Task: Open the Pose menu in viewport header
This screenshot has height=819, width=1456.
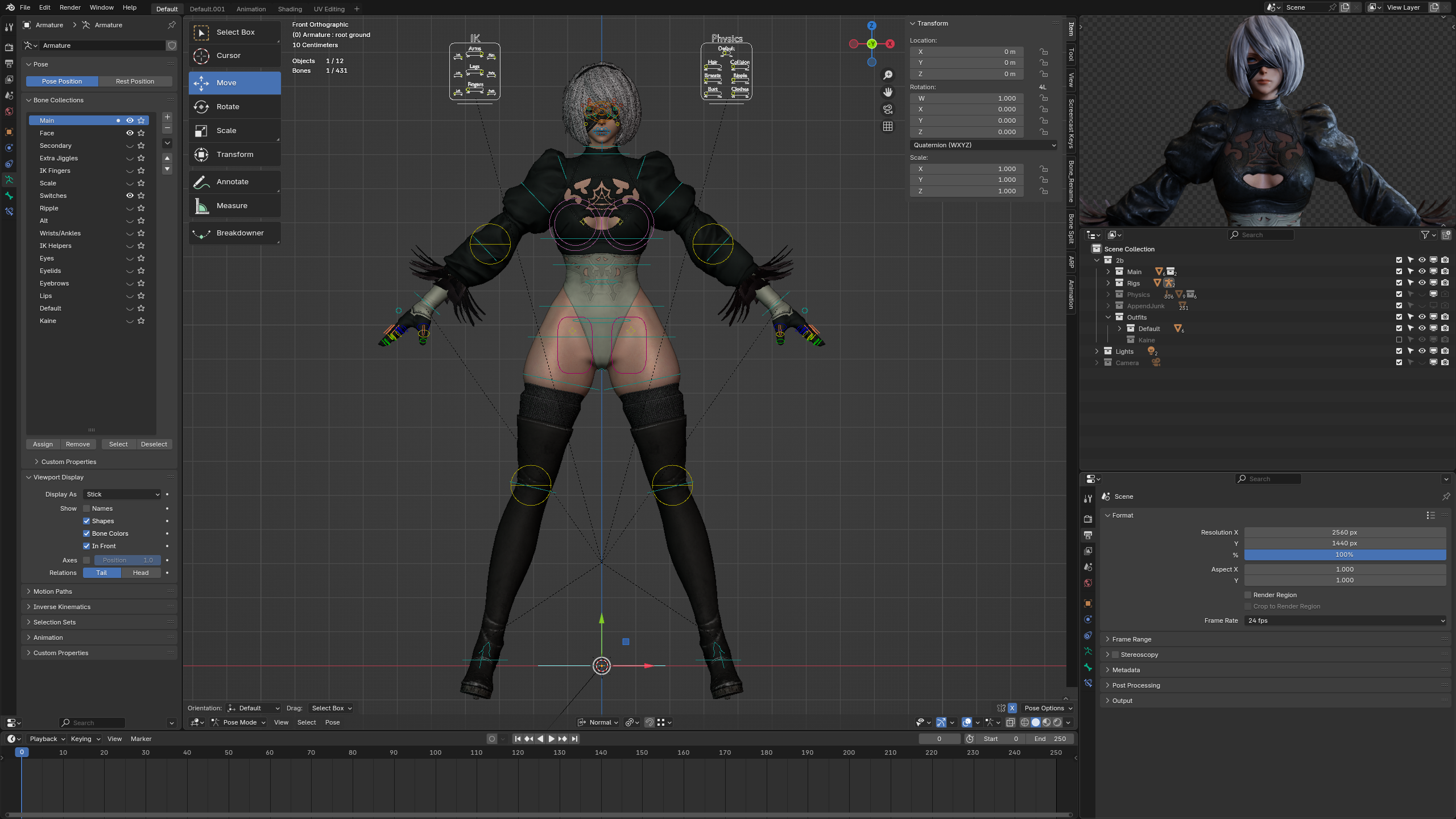Action: click(333, 722)
